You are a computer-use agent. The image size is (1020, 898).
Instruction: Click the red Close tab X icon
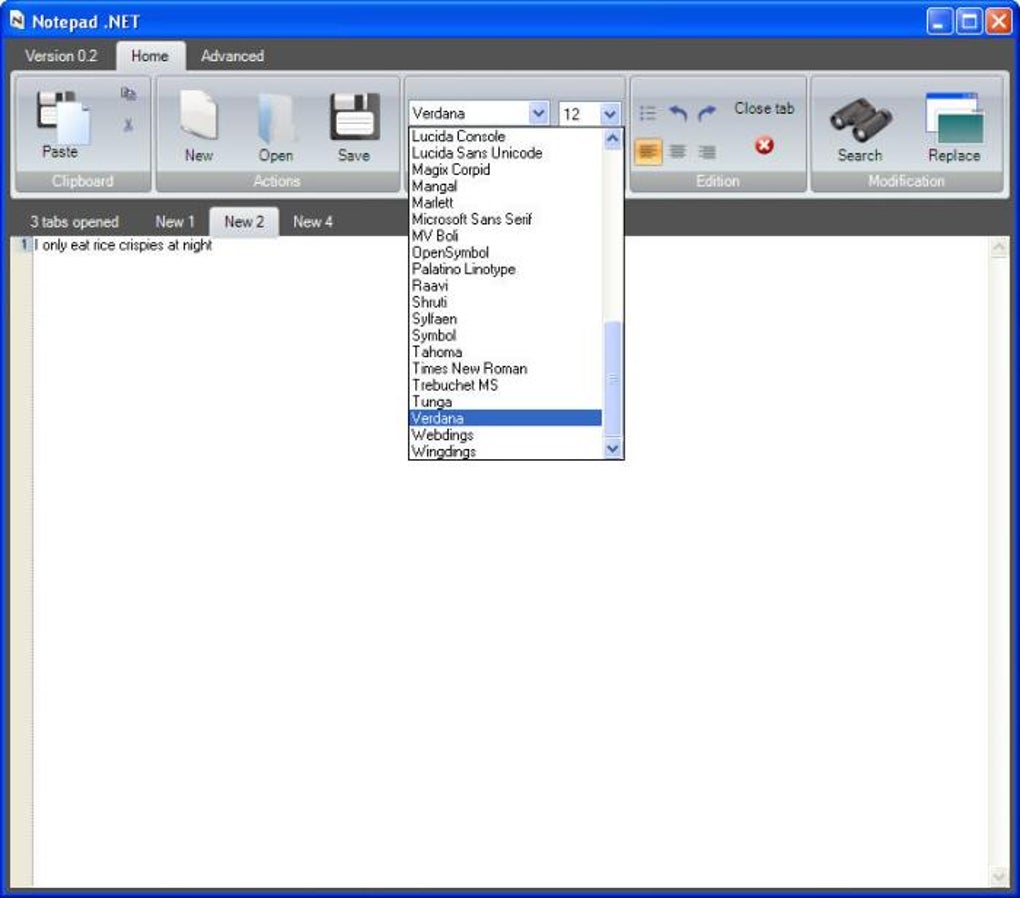click(x=764, y=145)
